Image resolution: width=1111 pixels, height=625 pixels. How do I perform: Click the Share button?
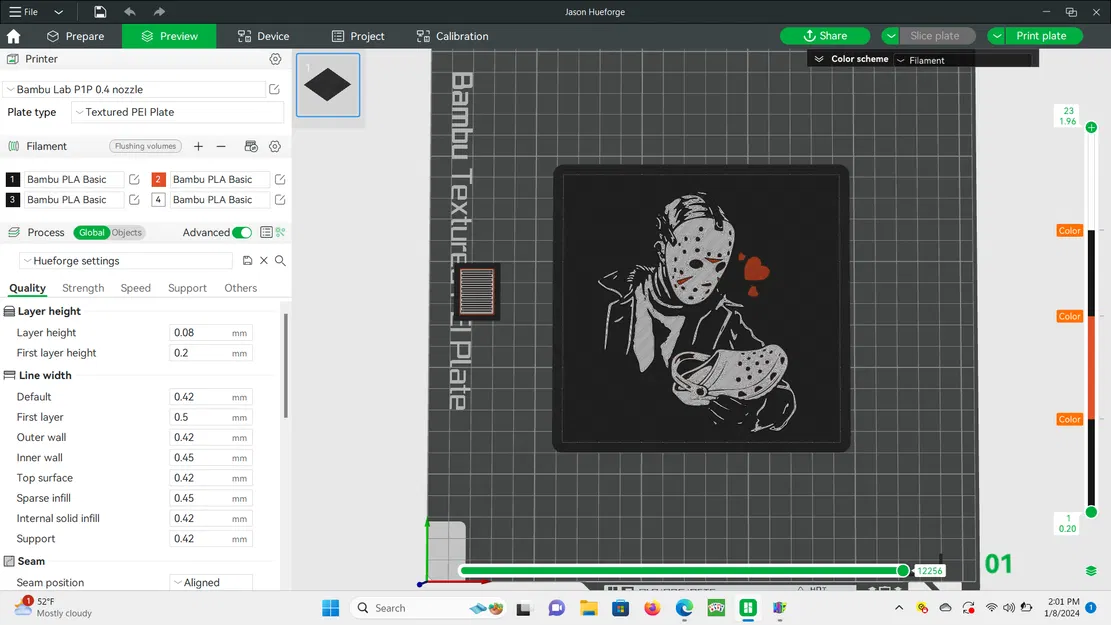(x=825, y=36)
